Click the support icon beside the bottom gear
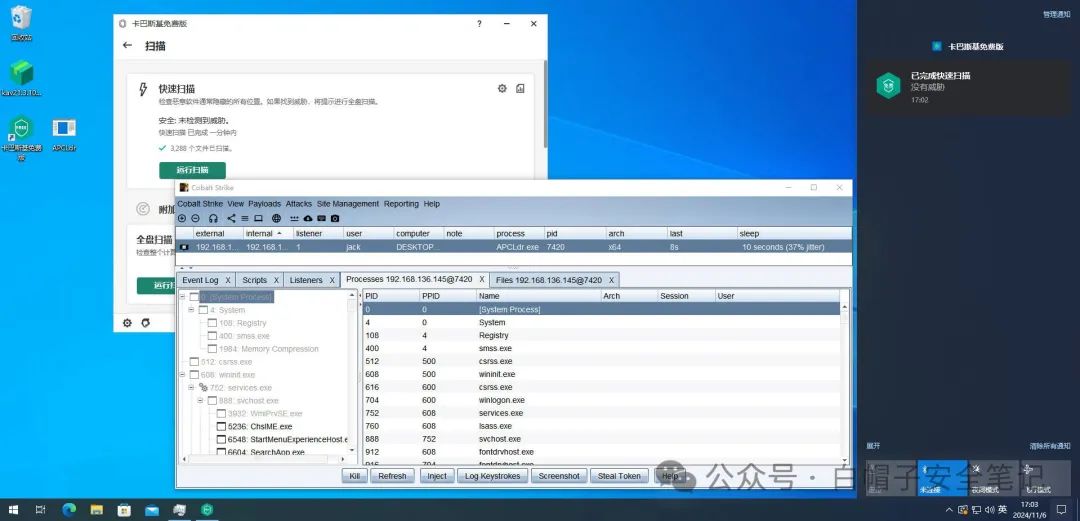1080x521 pixels. [145, 323]
